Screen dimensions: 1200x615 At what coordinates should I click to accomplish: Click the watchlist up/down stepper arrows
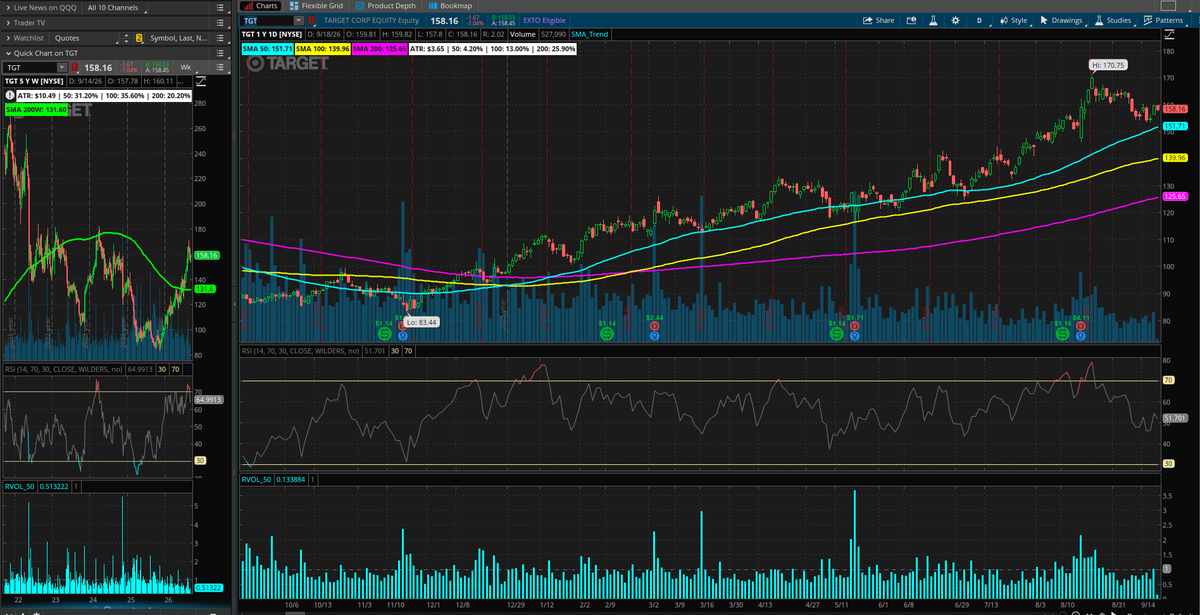click(126, 38)
